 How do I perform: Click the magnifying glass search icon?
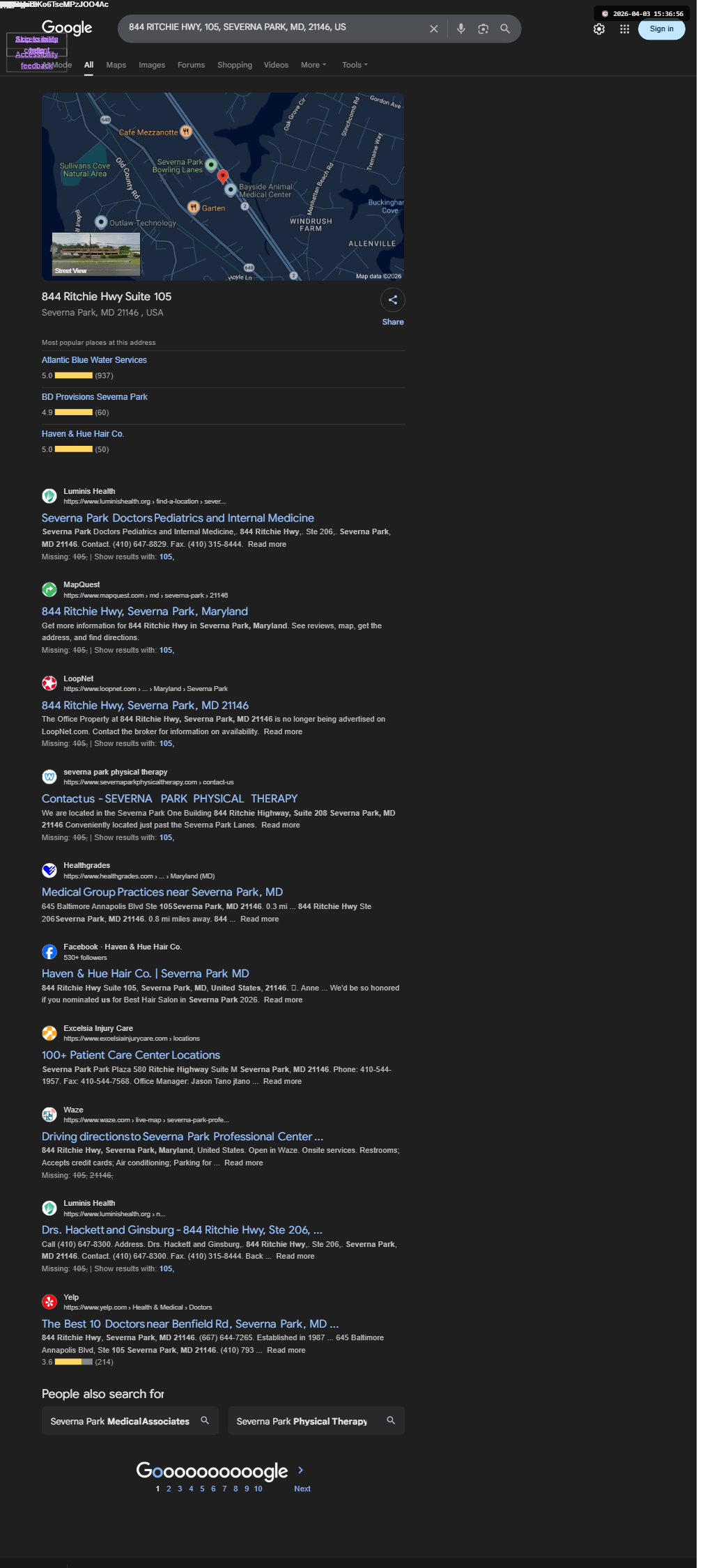tap(505, 29)
